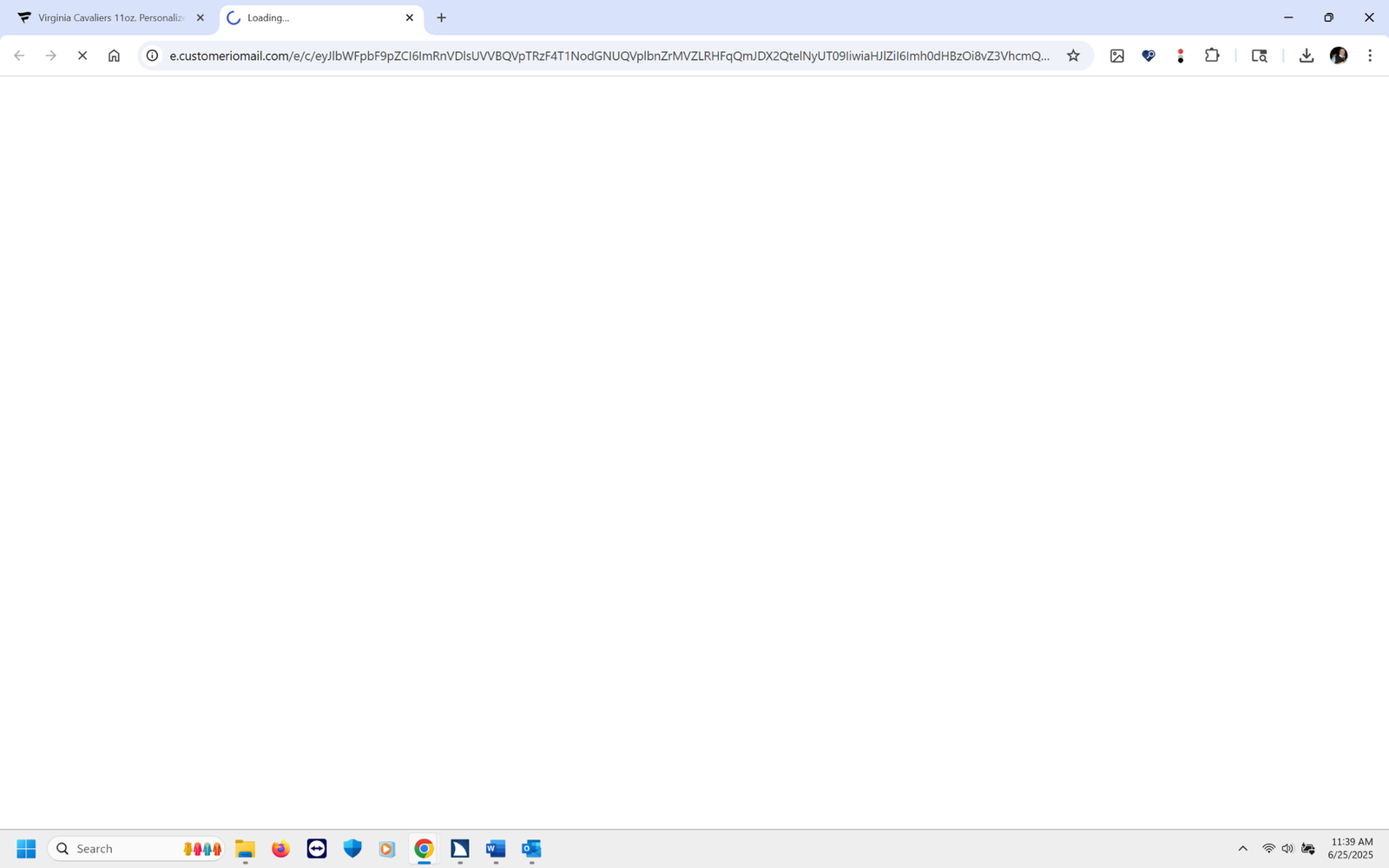This screenshot has width=1389, height=868.
Task: Open TeamViewer from taskbar
Action: click(x=317, y=849)
